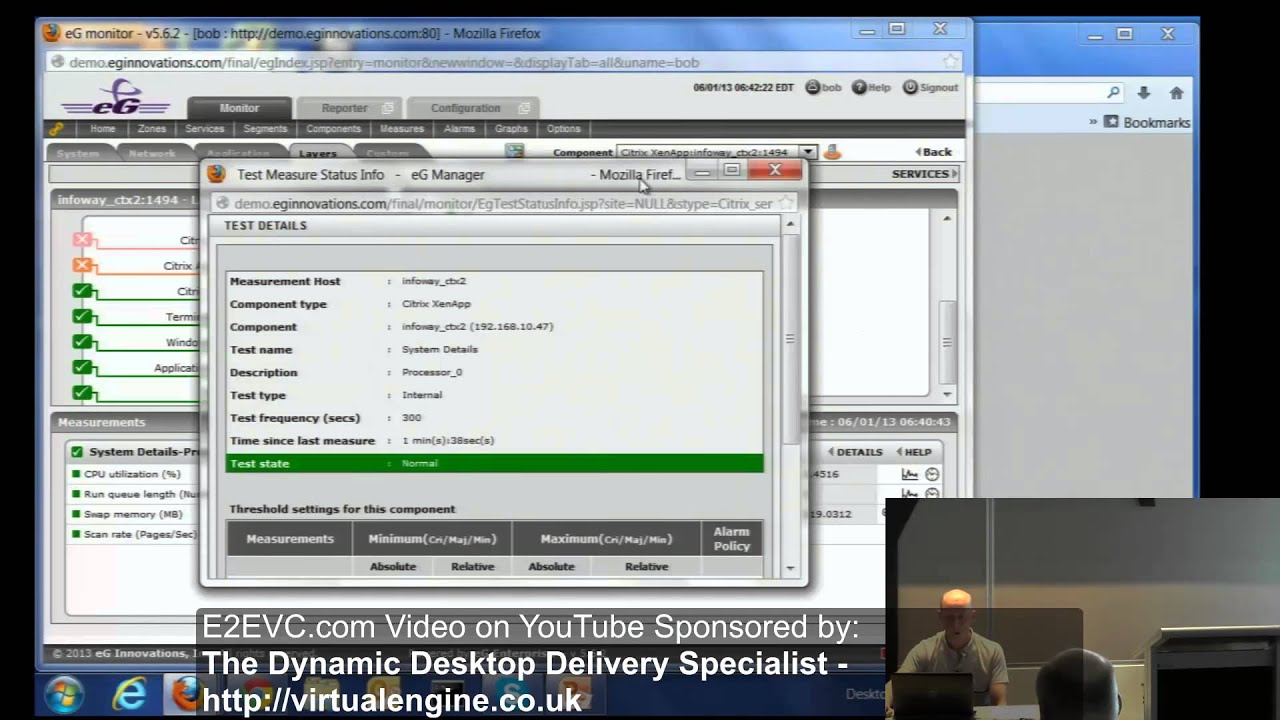Toggle System Details checkbox in Measurements
The width and height of the screenshot is (1280, 720).
[x=77, y=452]
